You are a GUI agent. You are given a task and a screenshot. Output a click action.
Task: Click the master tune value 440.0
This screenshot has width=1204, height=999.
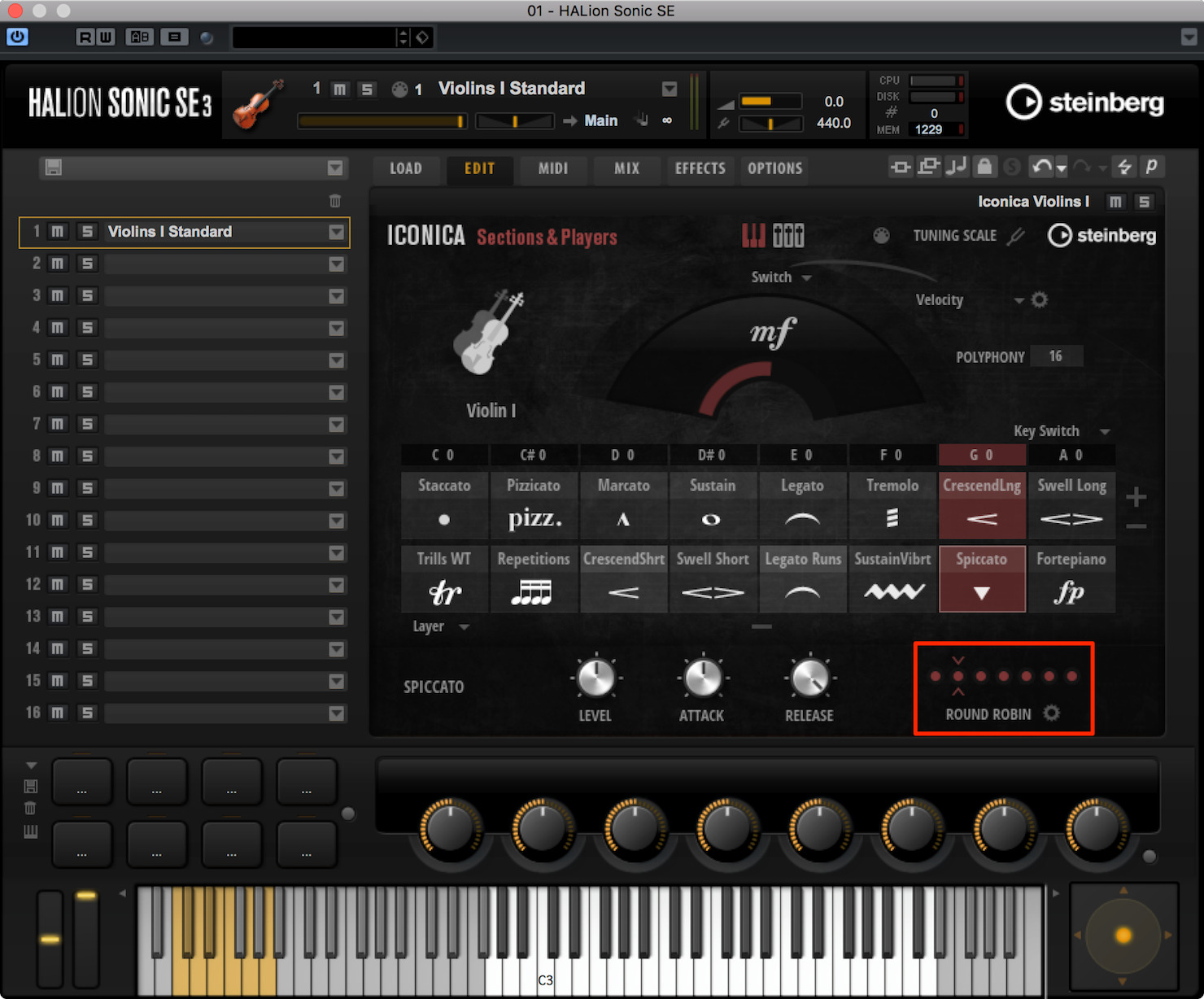pyautogui.click(x=834, y=123)
